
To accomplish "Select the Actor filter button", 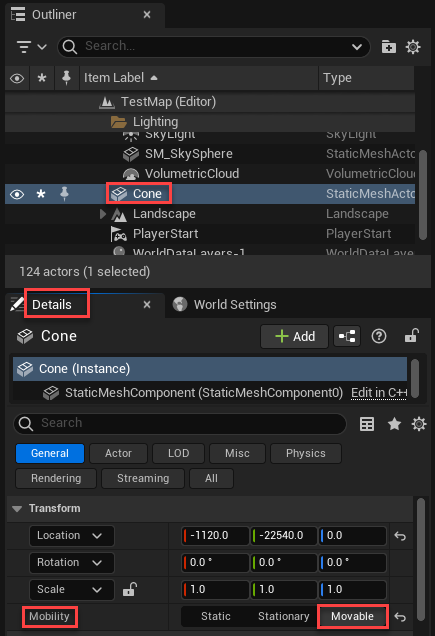I will click(118, 453).
